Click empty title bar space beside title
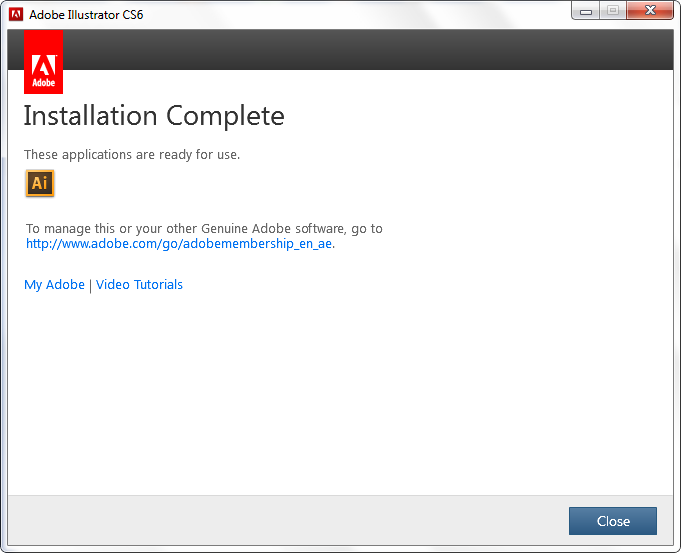 coord(350,15)
